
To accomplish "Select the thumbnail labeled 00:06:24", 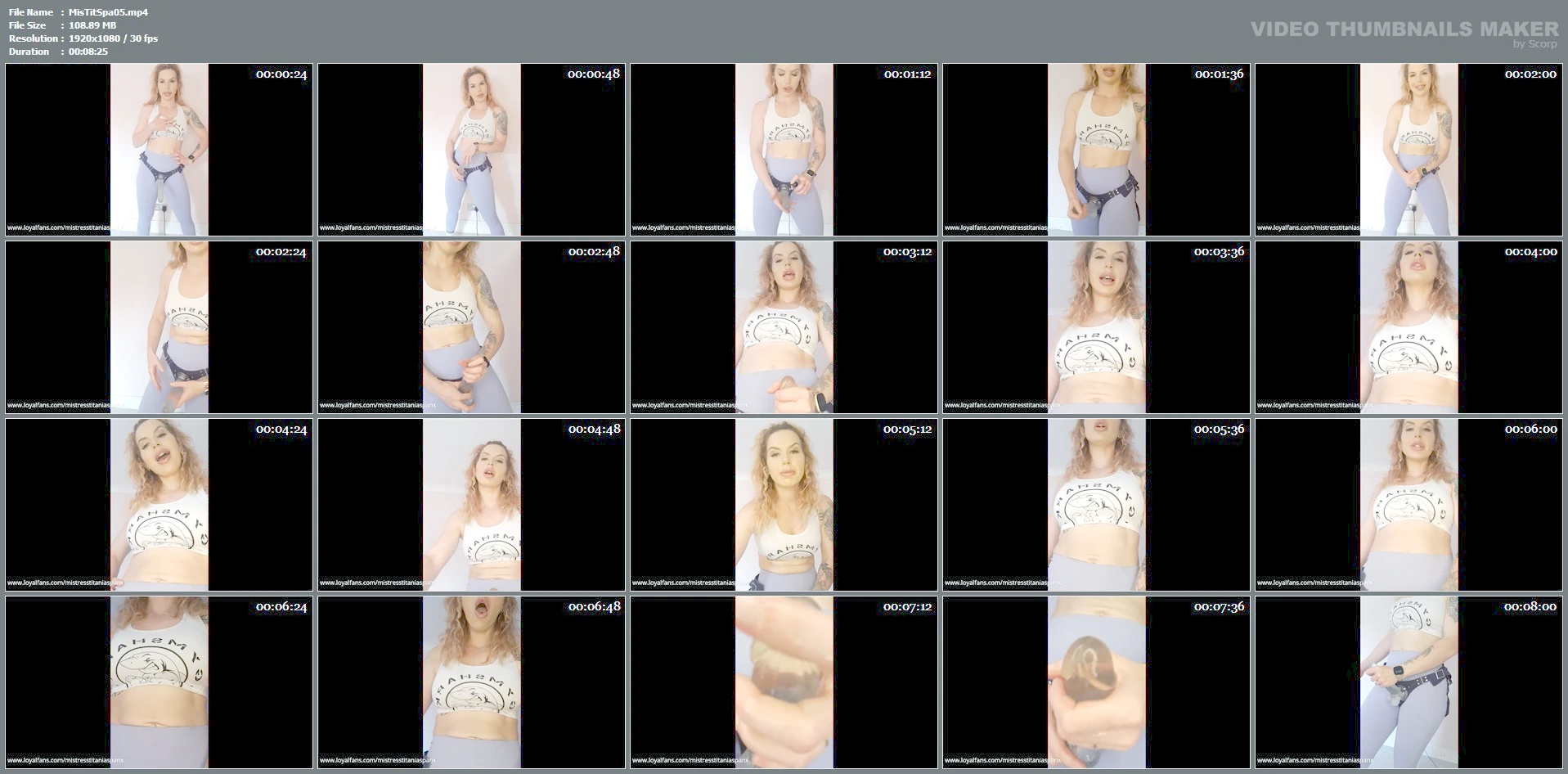I will 159,682.
